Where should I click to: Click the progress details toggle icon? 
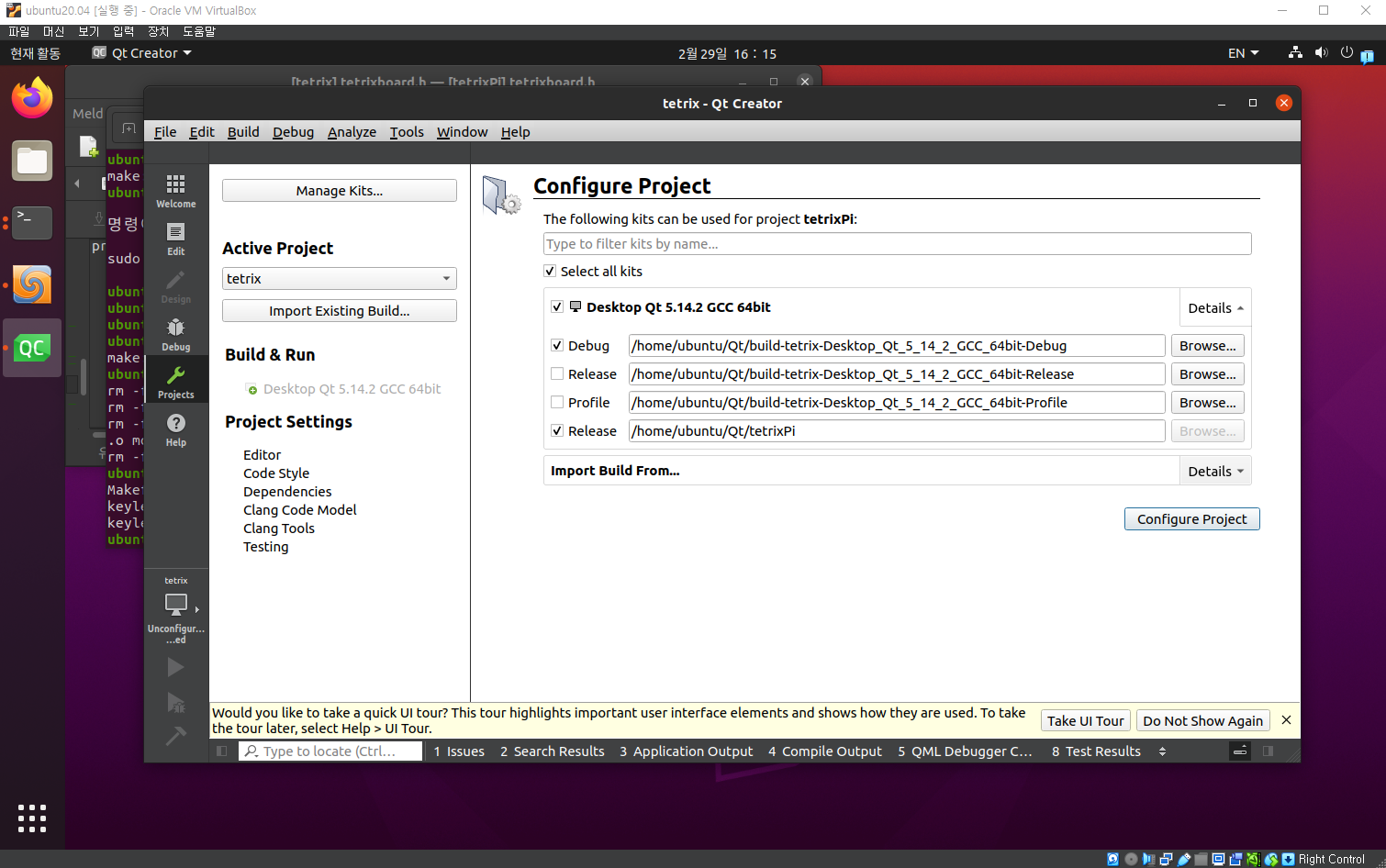coord(1240,751)
